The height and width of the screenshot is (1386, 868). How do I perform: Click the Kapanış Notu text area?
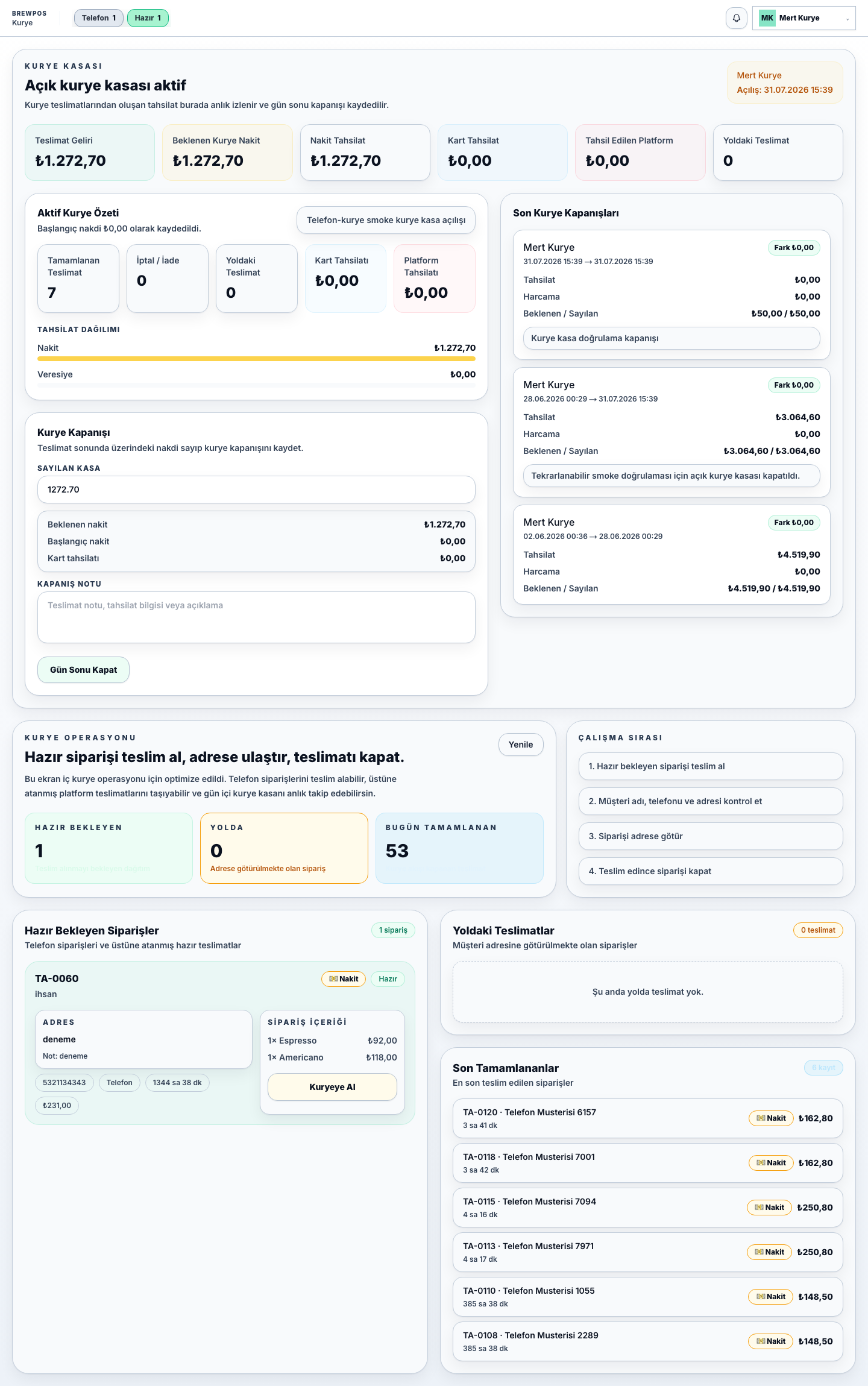click(256, 617)
